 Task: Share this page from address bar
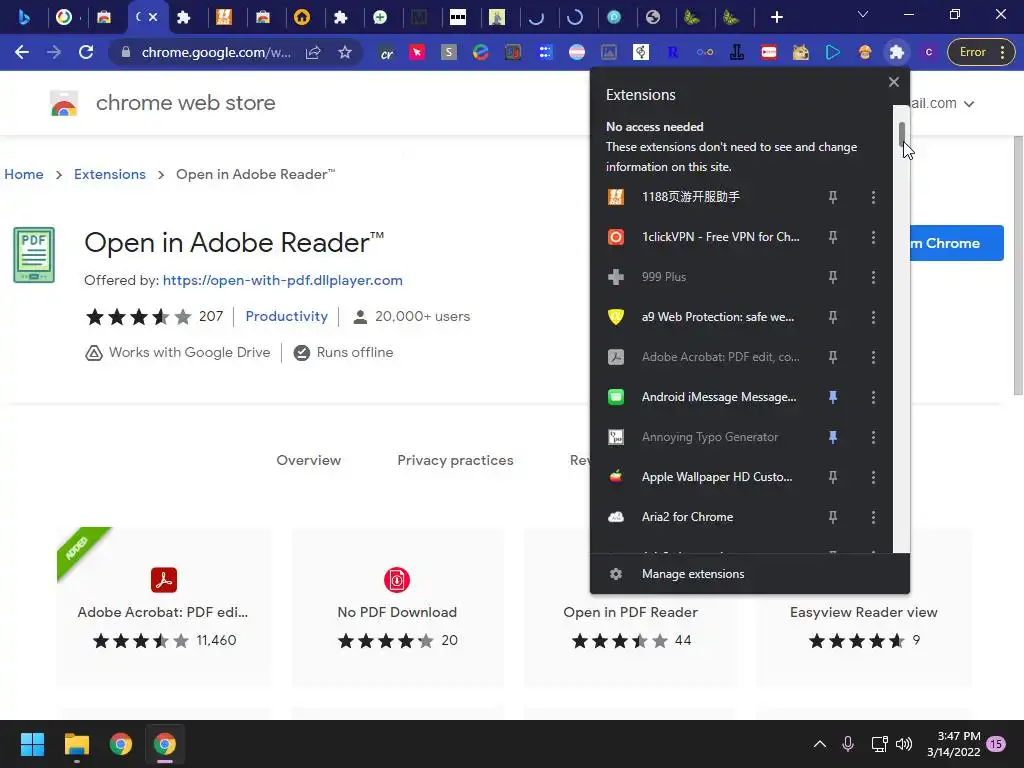coord(313,52)
